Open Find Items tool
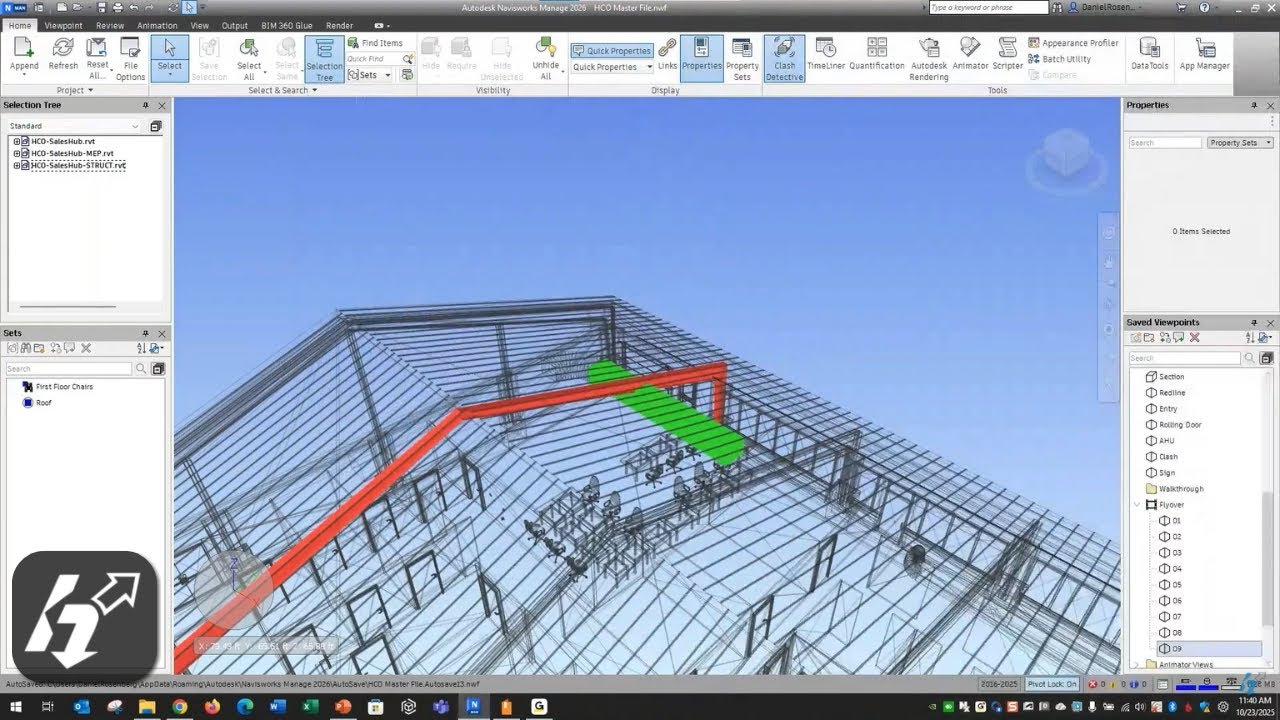1280x720 pixels. coord(375,43)
